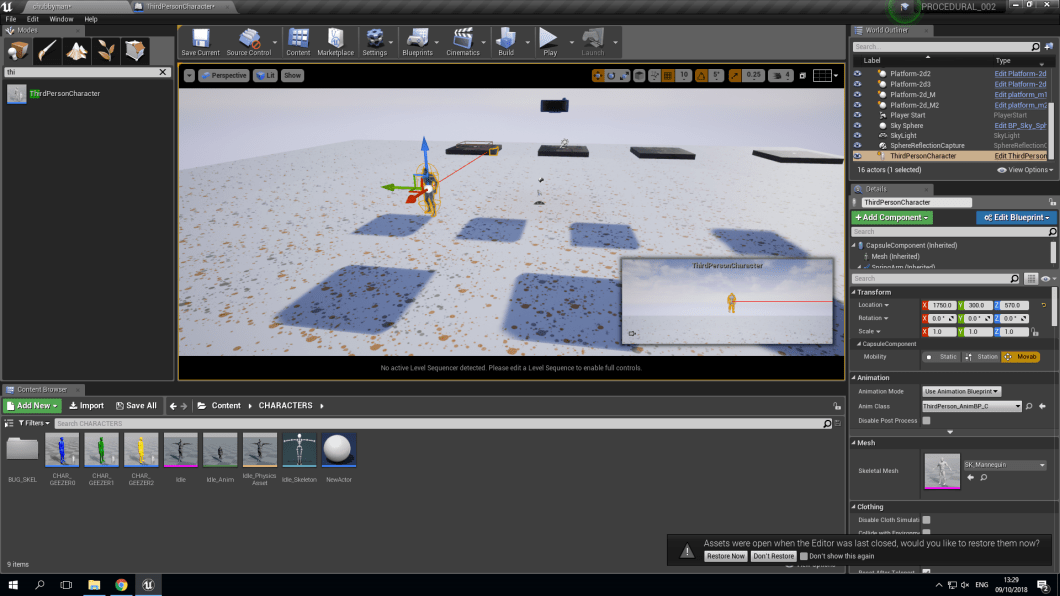
Task: Hide the Sky Sphere via its eye icon
Action: coord(857,124)
